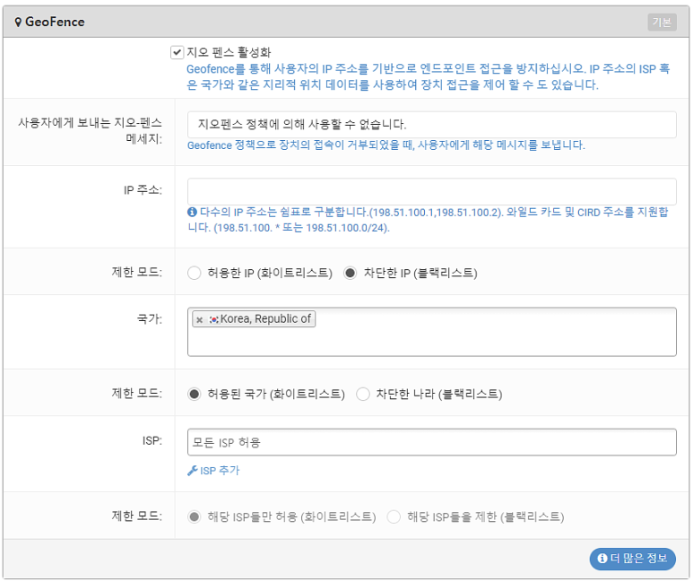Click the geofence message text field

432,124
